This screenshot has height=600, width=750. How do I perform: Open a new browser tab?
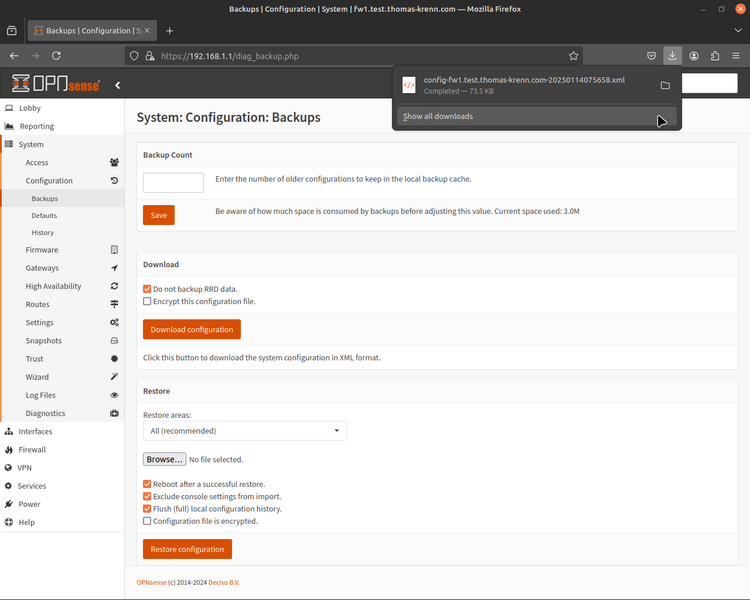click(169, 31)
